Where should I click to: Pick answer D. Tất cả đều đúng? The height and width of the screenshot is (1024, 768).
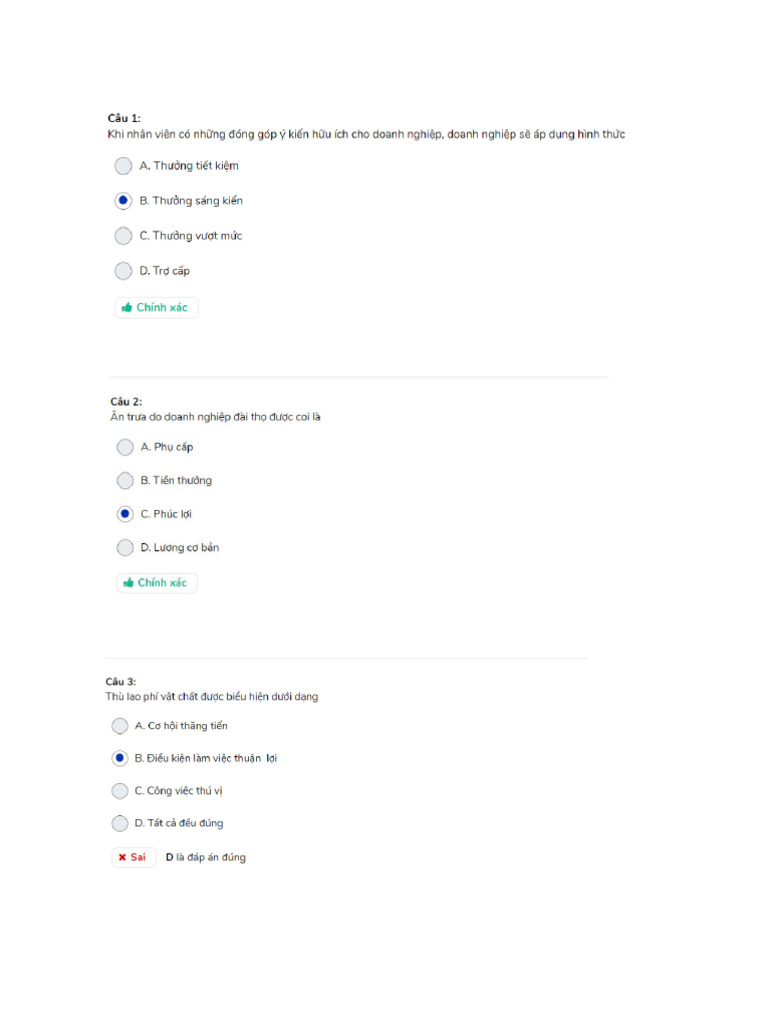(120, 824)
